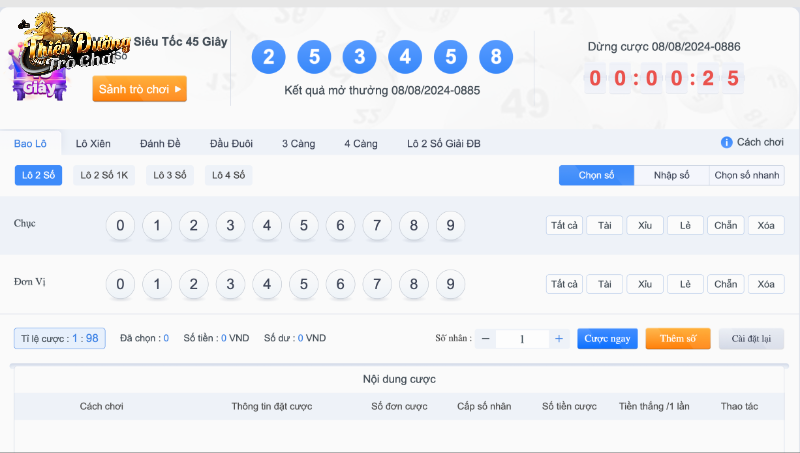
Task: Click the Số nhân multiplier input field
Action: (522, 339)
